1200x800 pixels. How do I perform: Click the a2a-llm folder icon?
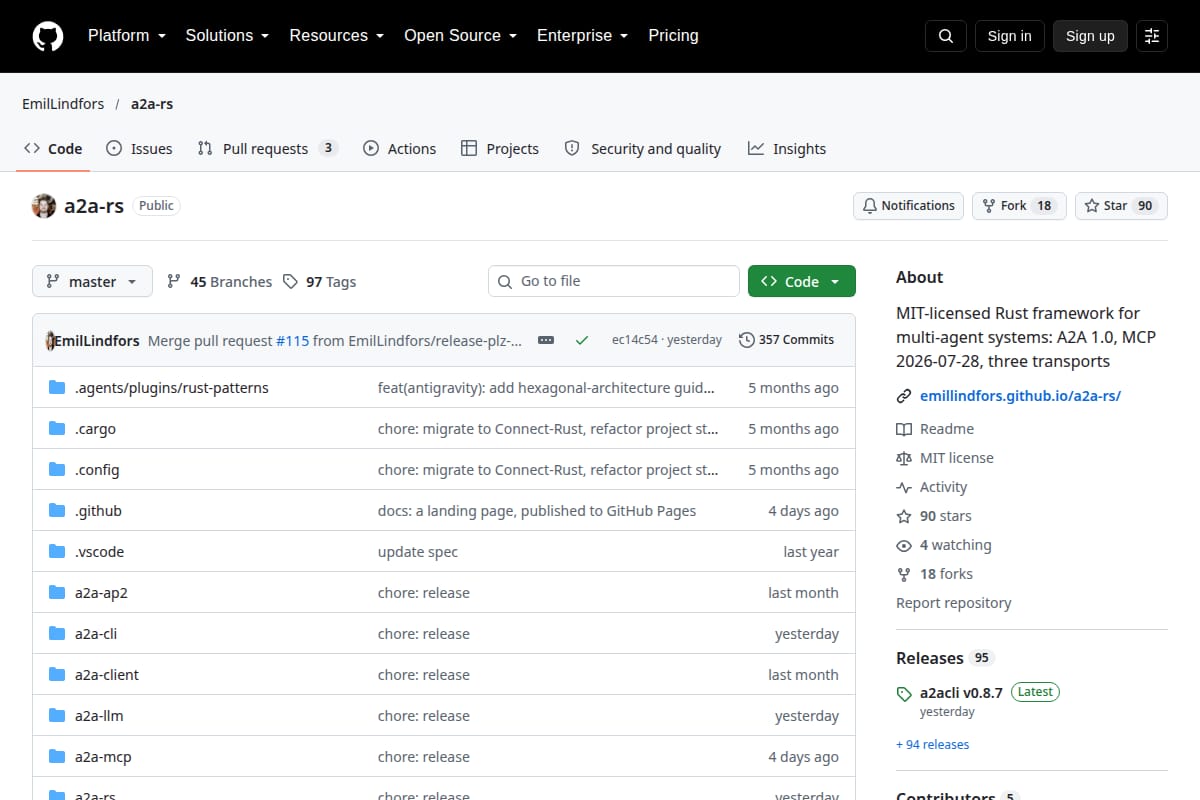click(57, 716)
